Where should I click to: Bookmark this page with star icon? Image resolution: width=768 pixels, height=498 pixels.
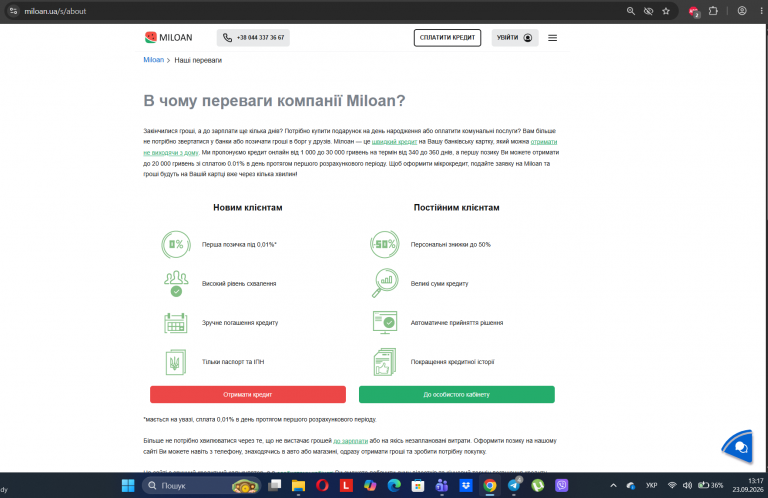(666, 11)
